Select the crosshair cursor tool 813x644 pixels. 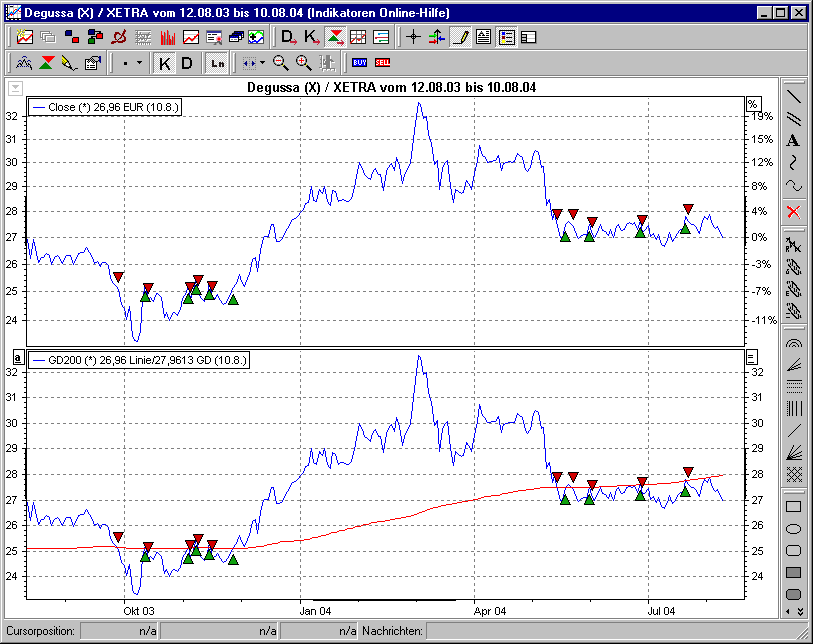[413, 38]
